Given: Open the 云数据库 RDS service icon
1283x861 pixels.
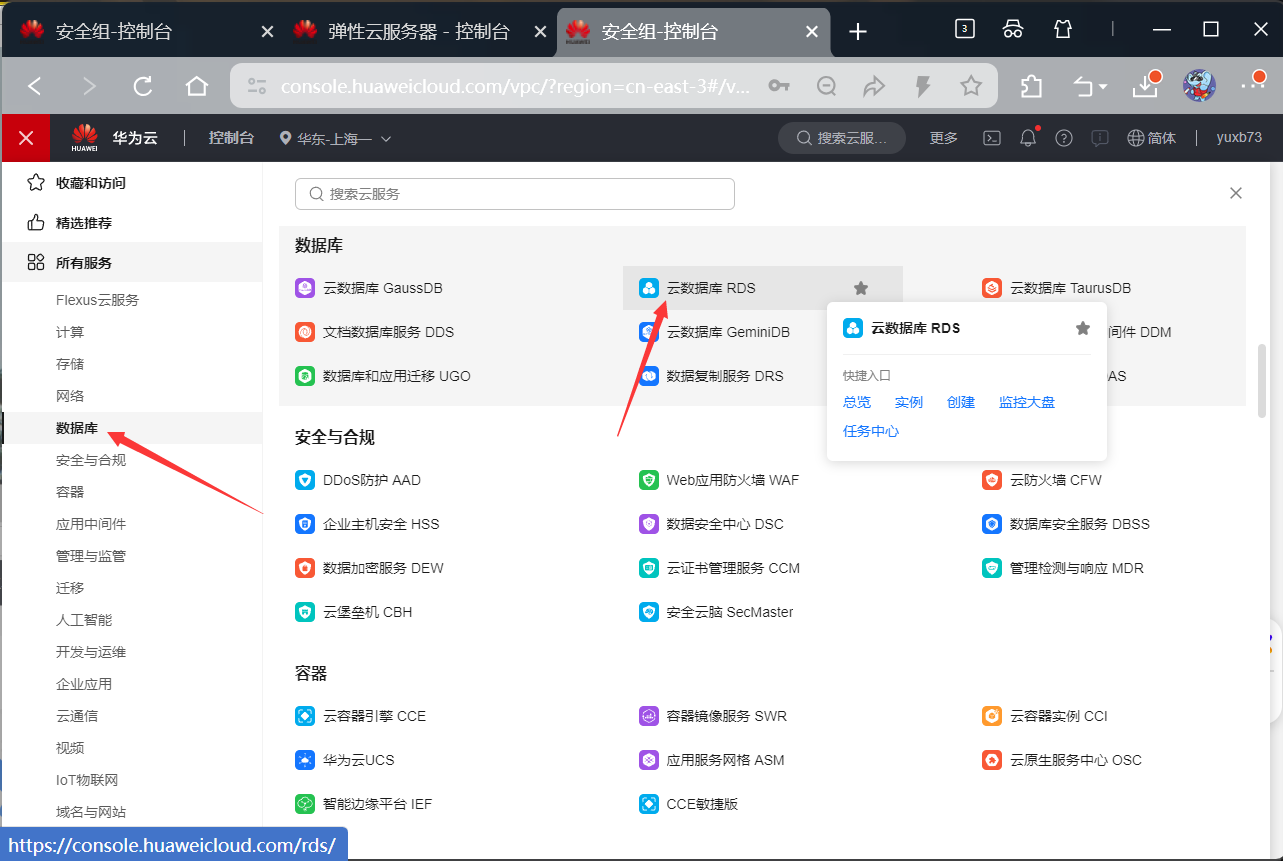Looking at the screenshot, I should [x=649, y=288].
